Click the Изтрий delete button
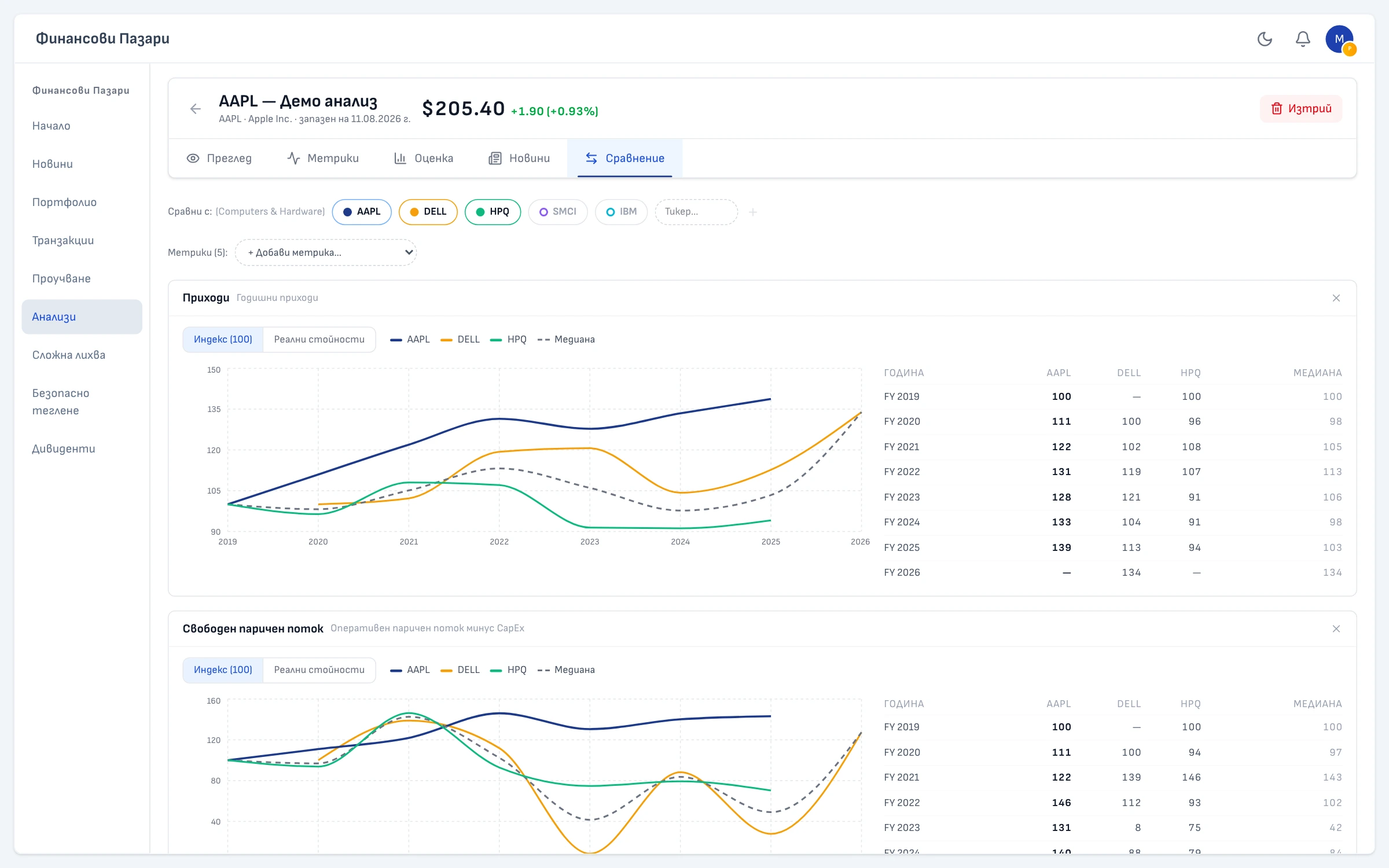1389x868 pixels. tap(1301, 109)
